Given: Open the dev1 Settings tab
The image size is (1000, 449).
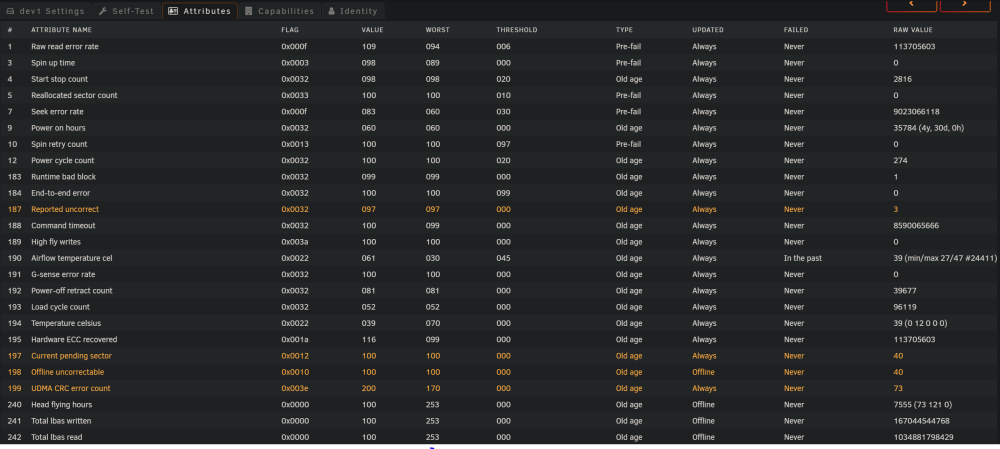Looking at the screenshot, I should (45, 11).
